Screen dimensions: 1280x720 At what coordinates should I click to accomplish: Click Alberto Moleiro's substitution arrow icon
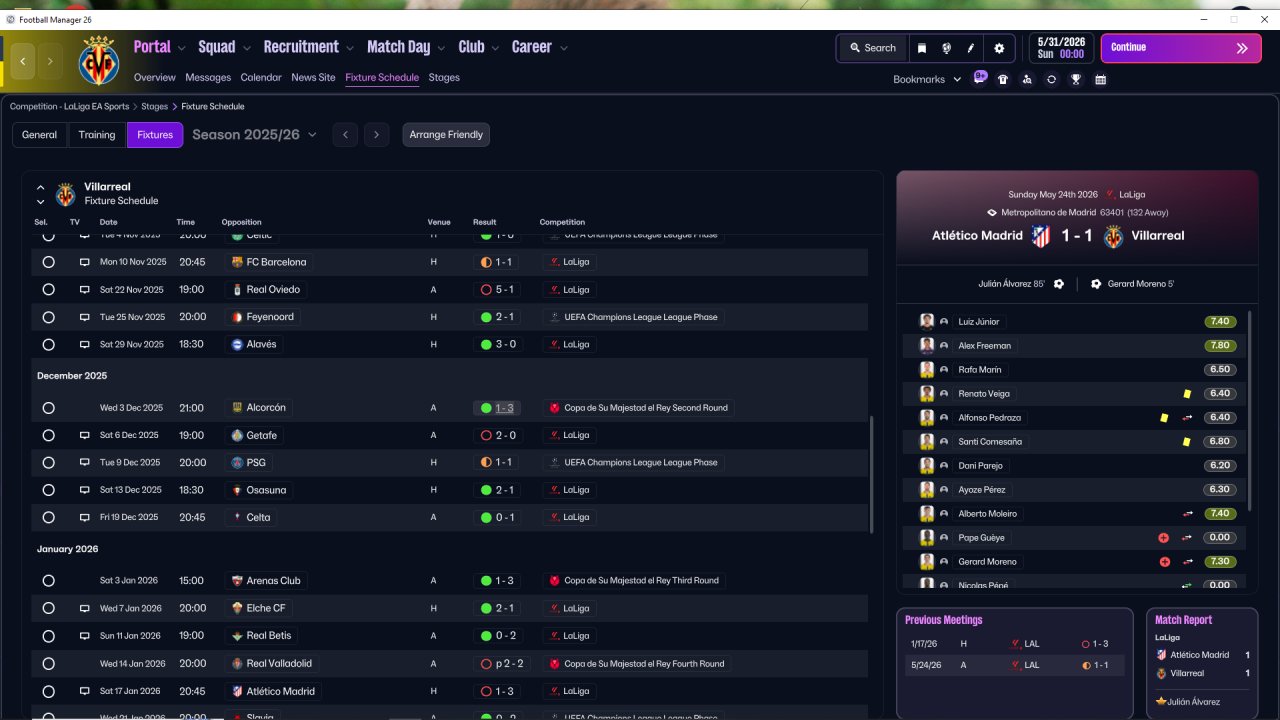pos(1187,514)
